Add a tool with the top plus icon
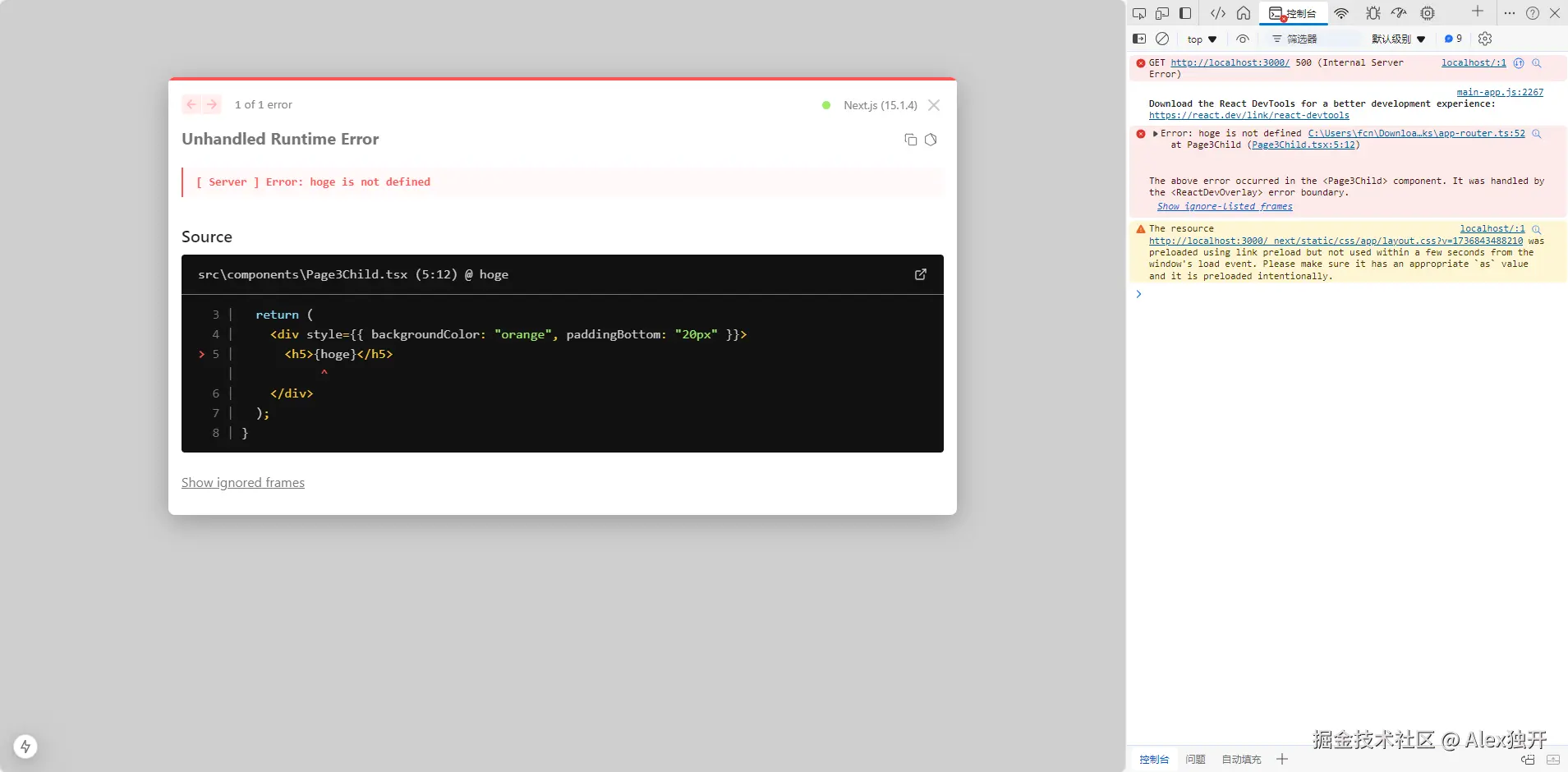This screenshot has width=1568, height=772. click(1478, 11)
